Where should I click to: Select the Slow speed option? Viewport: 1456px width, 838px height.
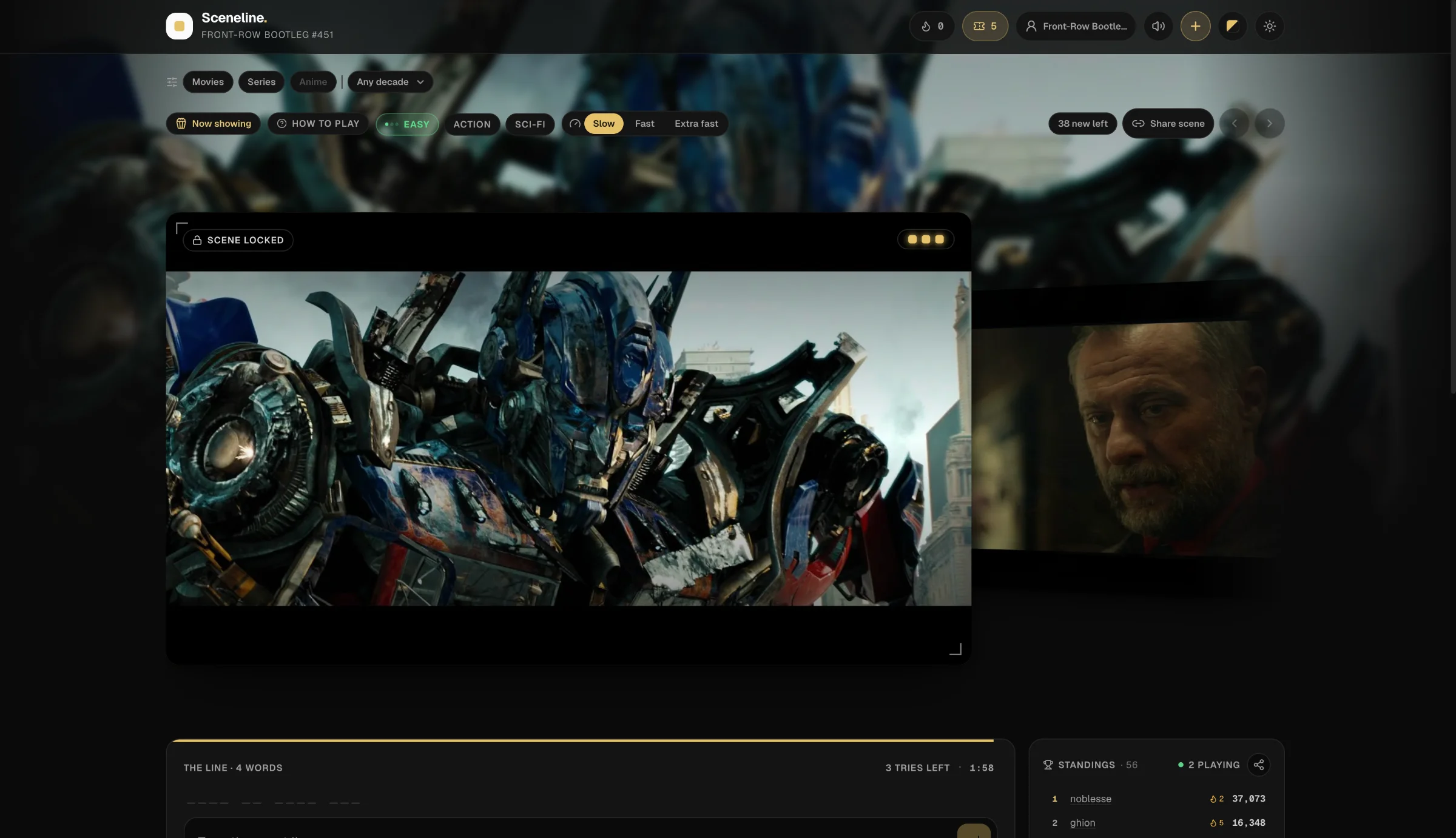pos(604,124)
